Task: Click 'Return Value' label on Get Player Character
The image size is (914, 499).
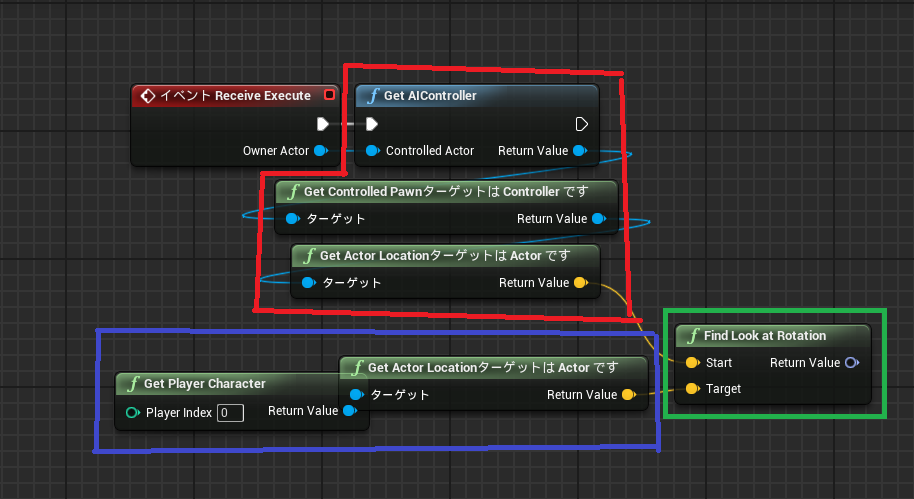Action: click(303, 410)
